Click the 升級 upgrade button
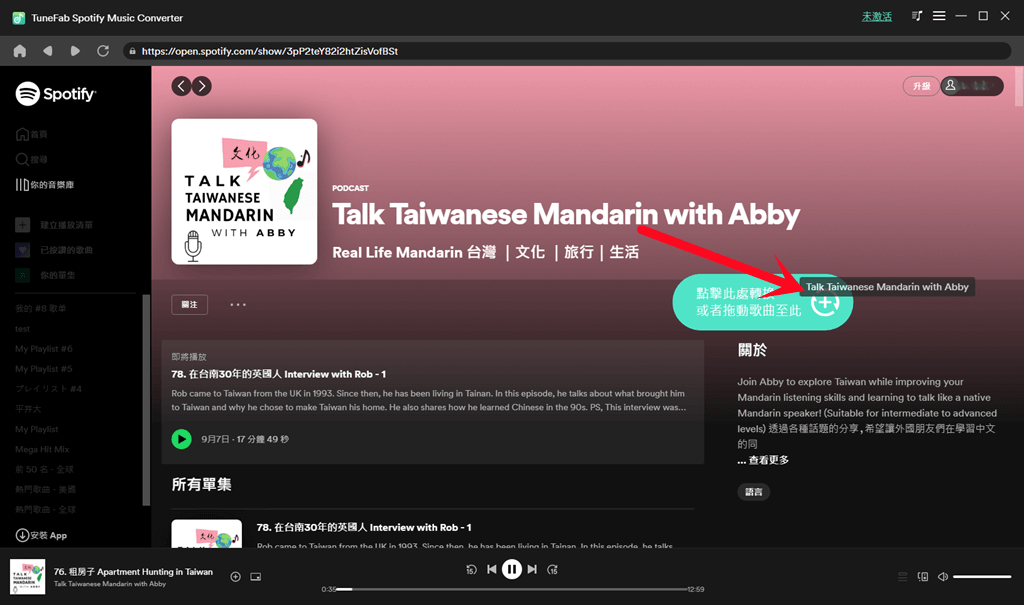Screen dimensions: 1024x605 (921, 86)
